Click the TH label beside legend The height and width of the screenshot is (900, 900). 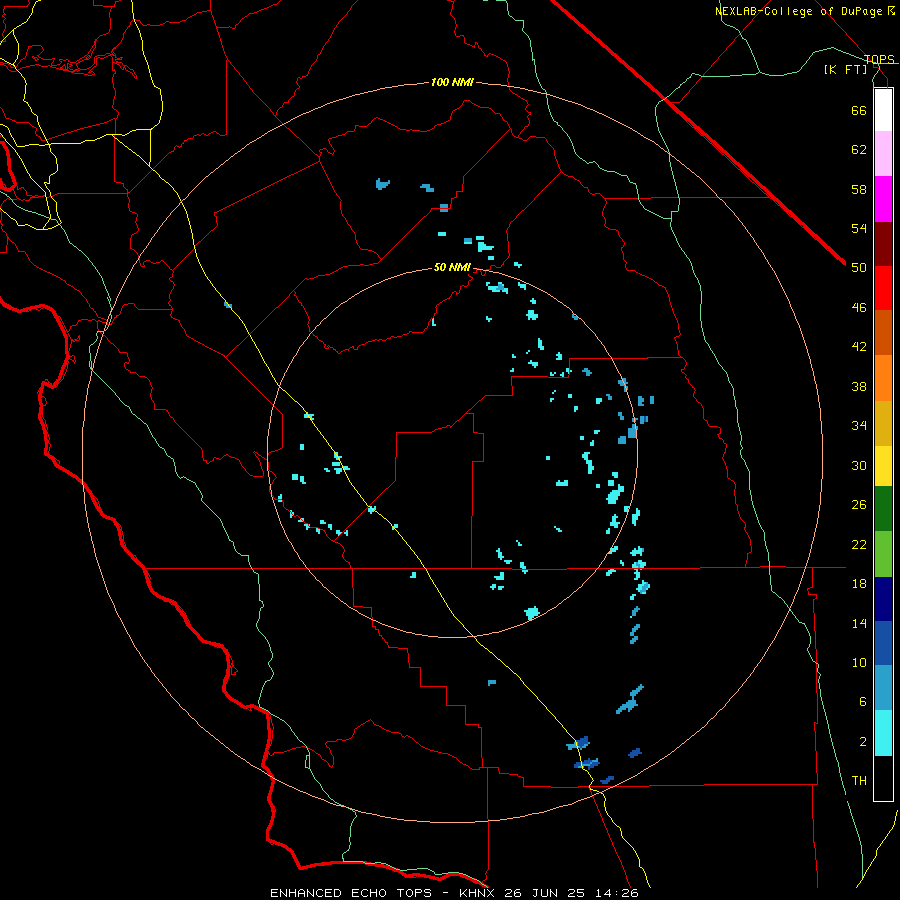[859, 781]
